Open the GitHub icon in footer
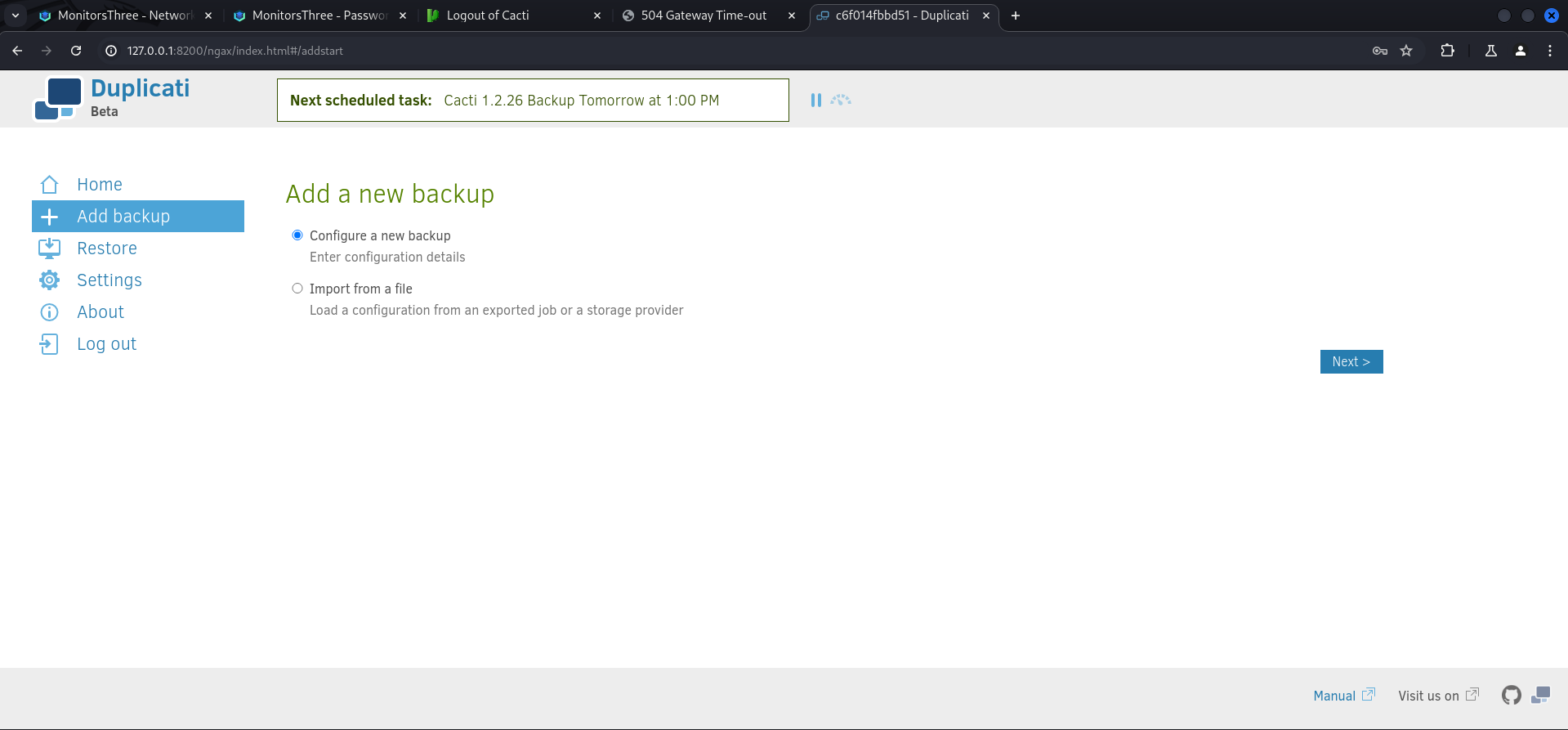Image resolution: width=1568 pixels, height=730 pixels. [1511, 695]
